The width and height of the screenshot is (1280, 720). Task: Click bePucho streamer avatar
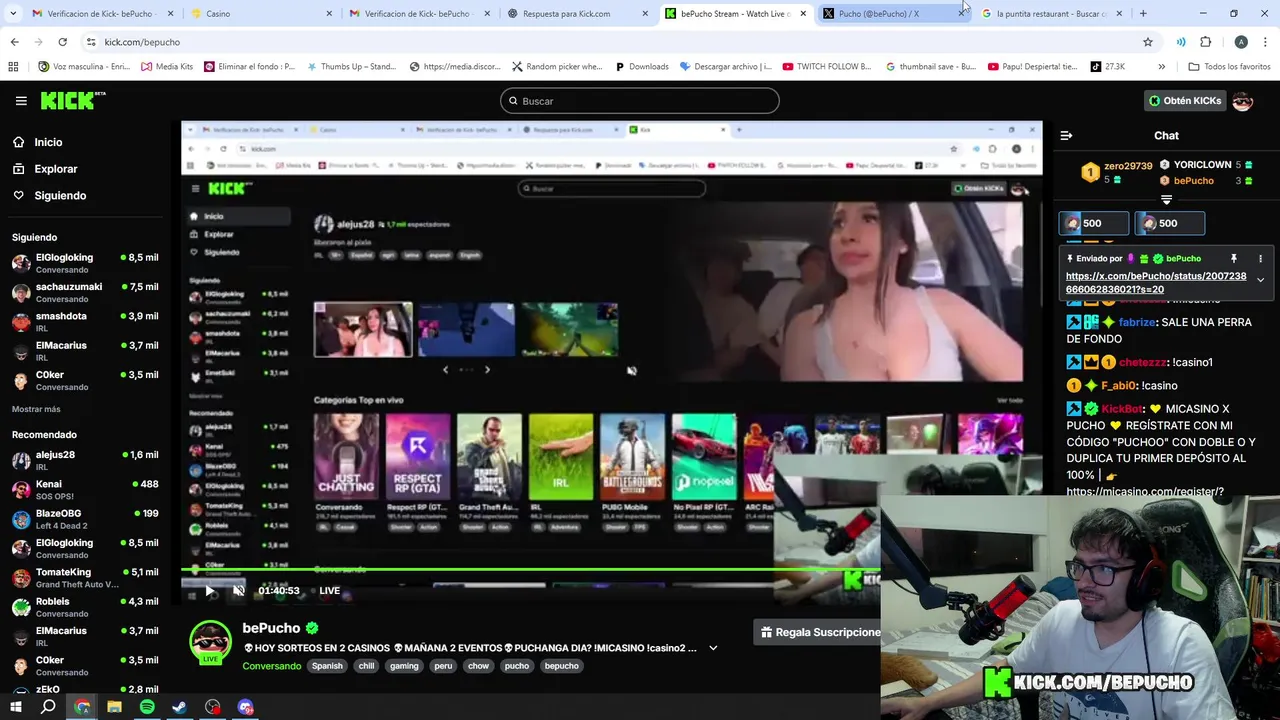pos(210,643)
